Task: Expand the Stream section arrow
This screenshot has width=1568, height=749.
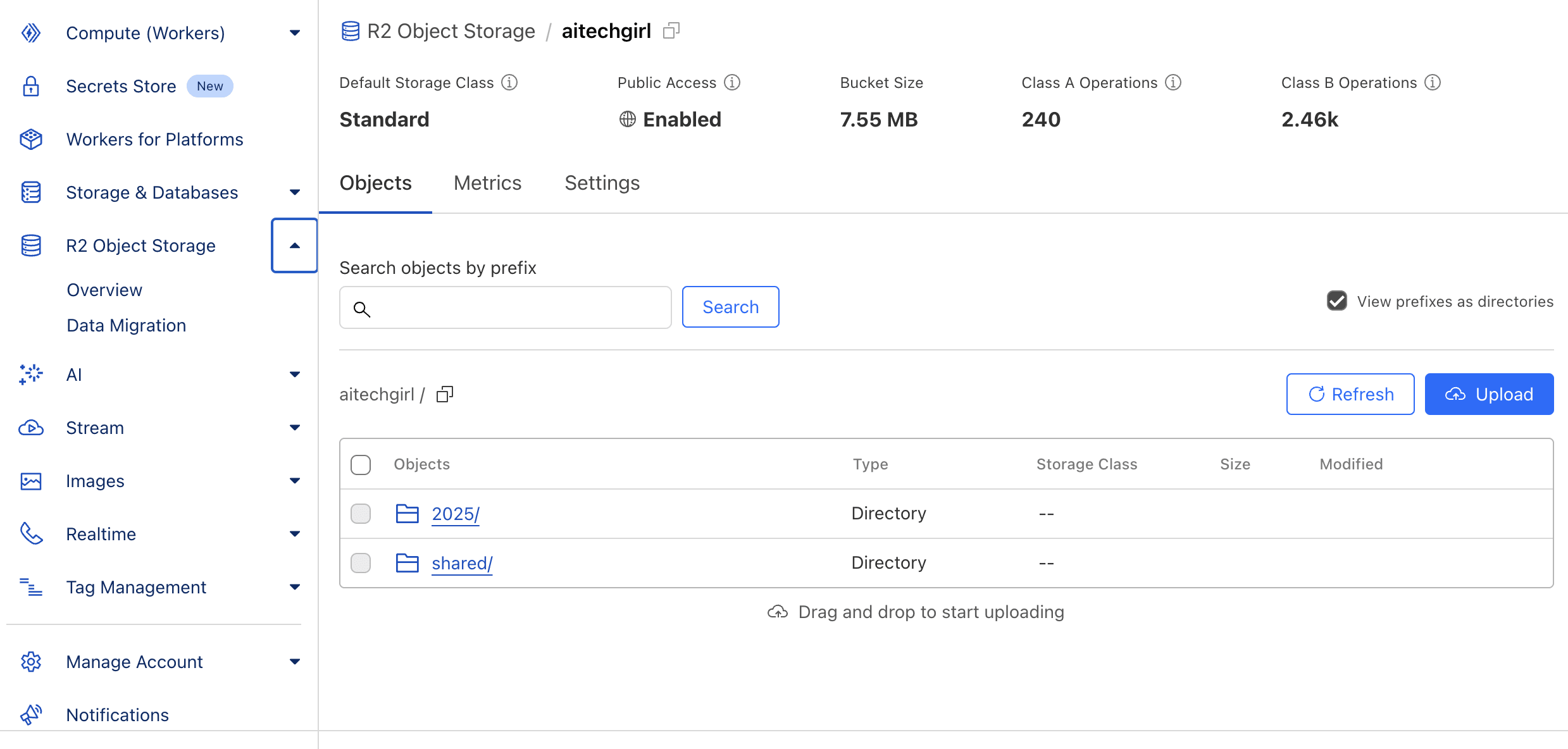Action: 295,428
